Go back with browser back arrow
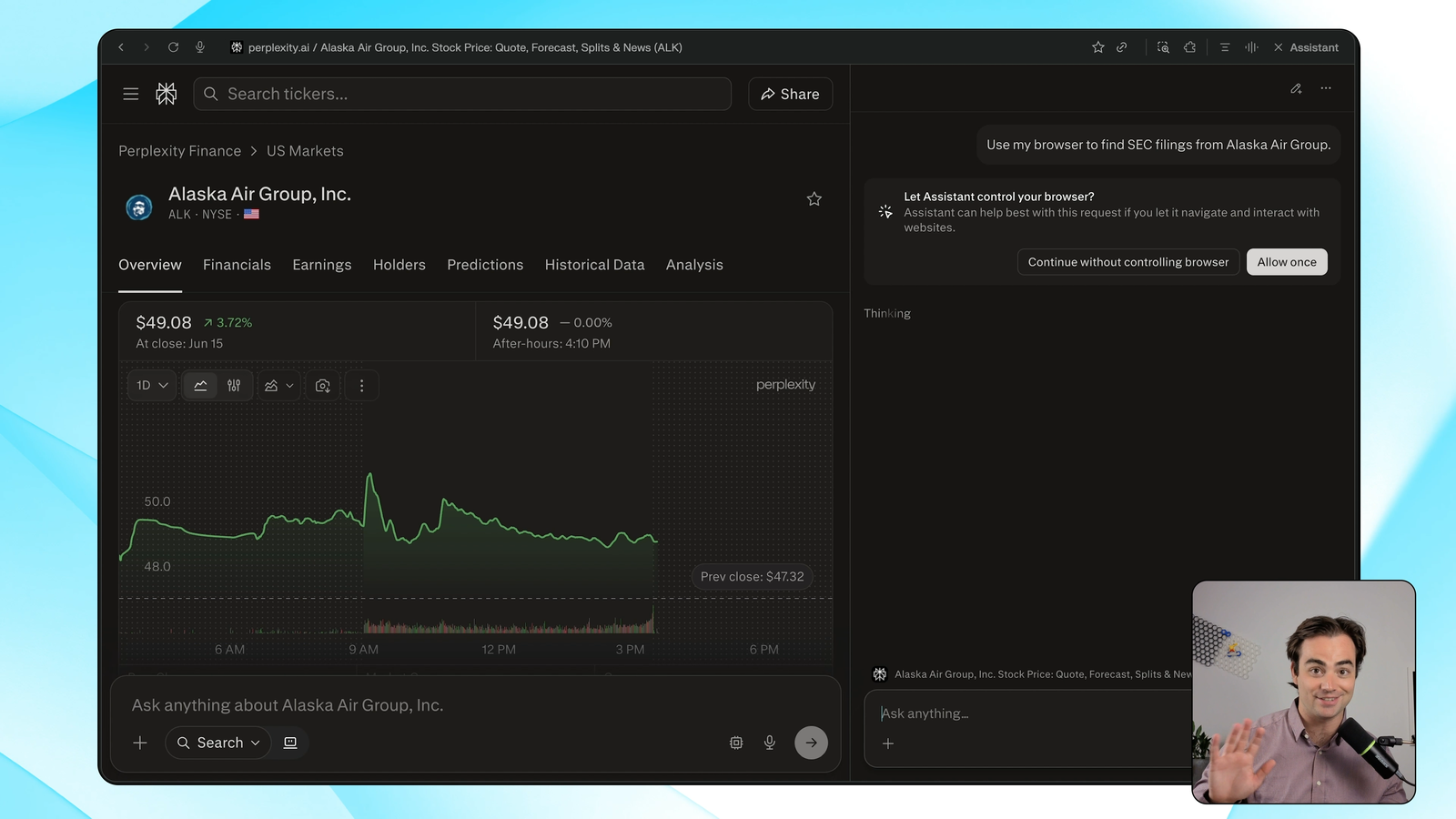1456x819 pixels. [121, 47]
